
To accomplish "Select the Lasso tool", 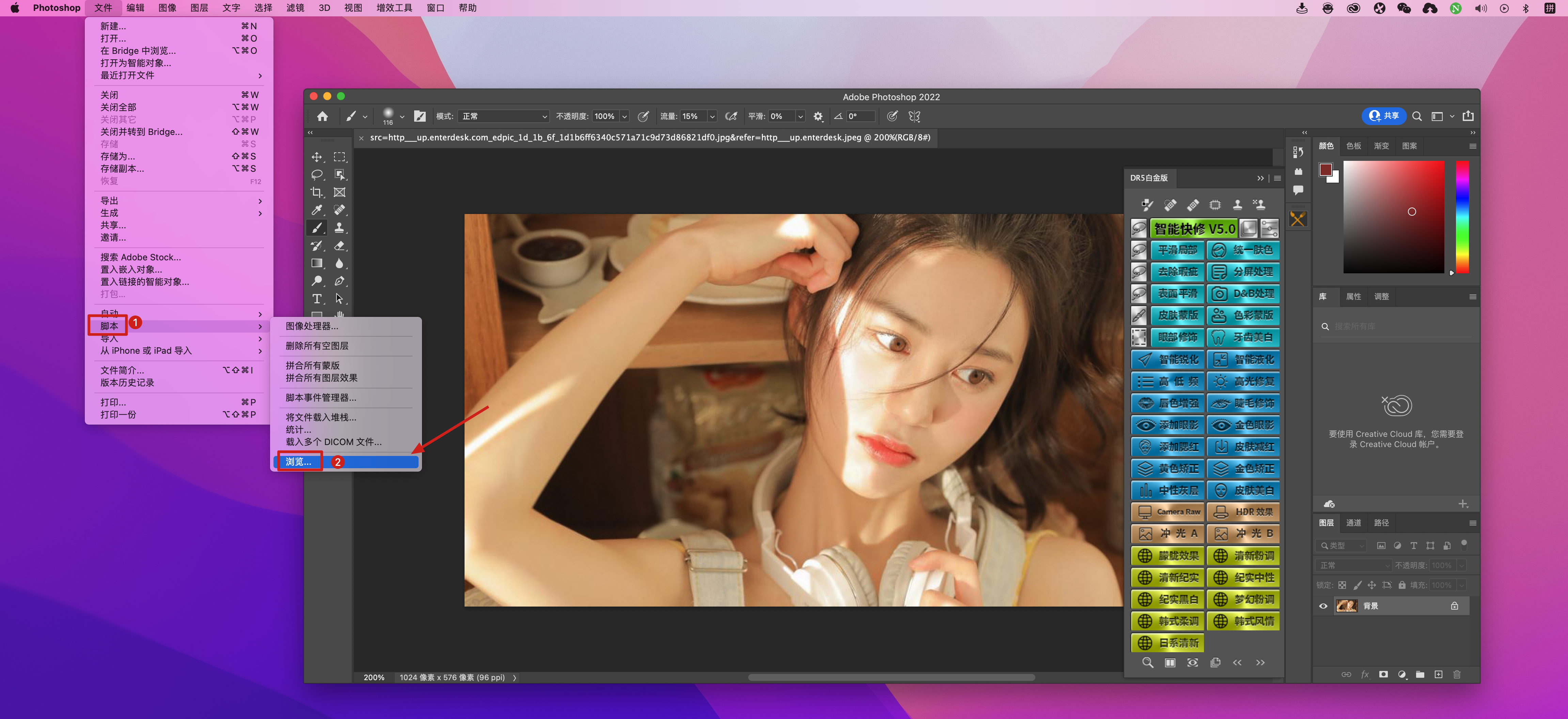I will [x=316, y=175].
